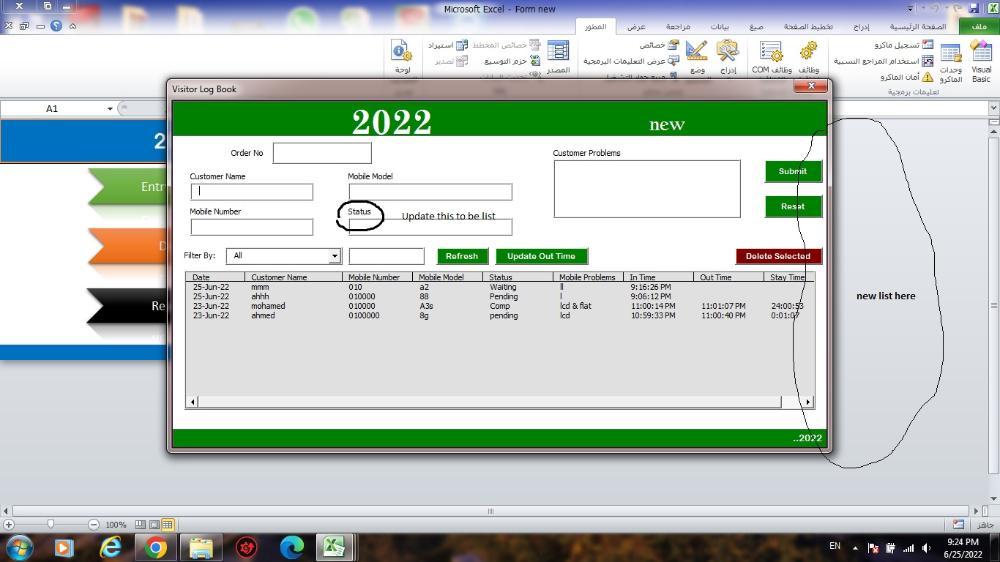Click the filter search text box
Viewport: 1000px width, 562px height.
(x=386, y=256)
